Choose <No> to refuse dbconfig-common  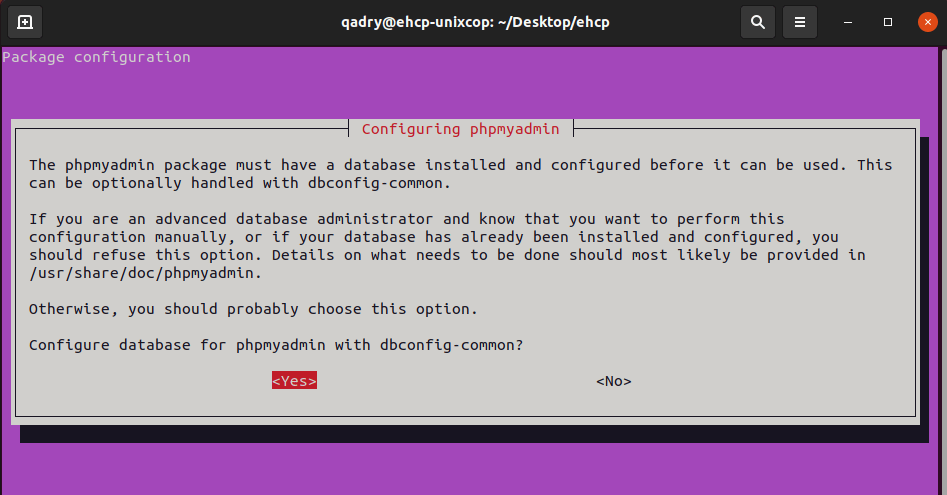point(614,381)
